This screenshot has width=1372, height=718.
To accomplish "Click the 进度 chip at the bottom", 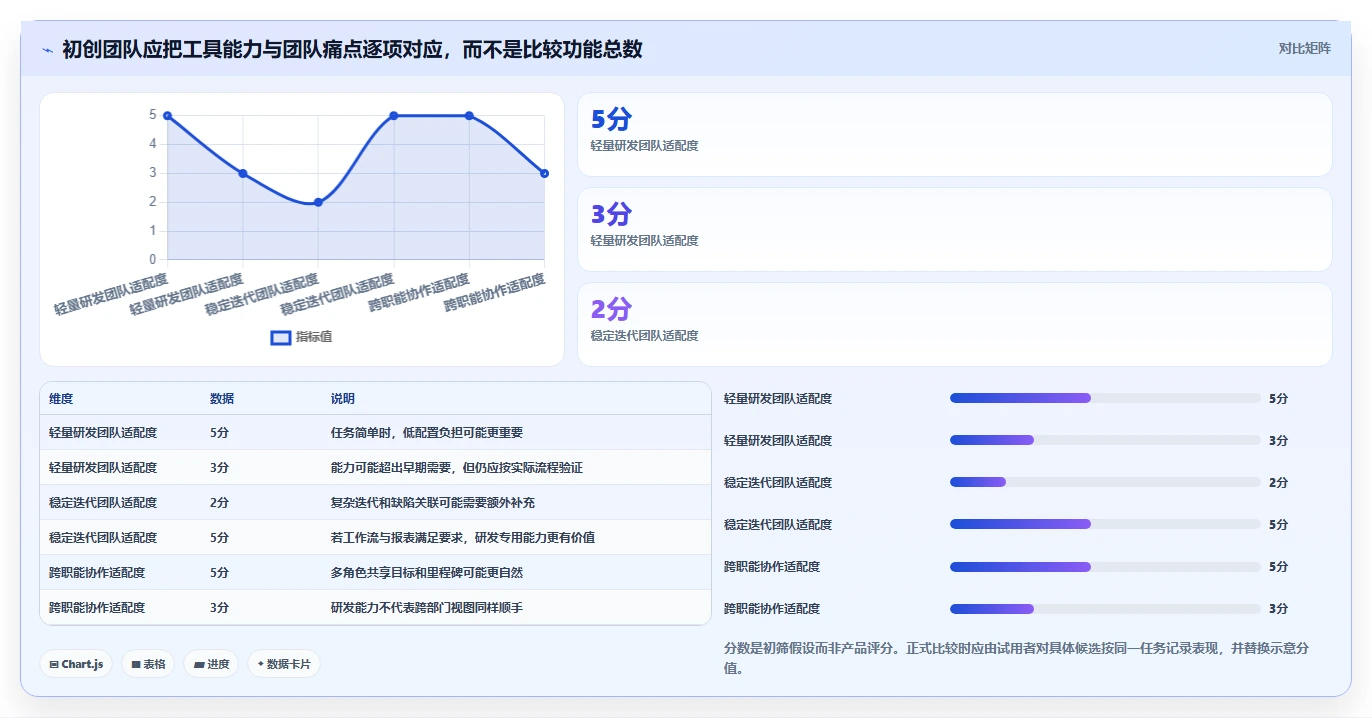I will [x=211, y=664].
